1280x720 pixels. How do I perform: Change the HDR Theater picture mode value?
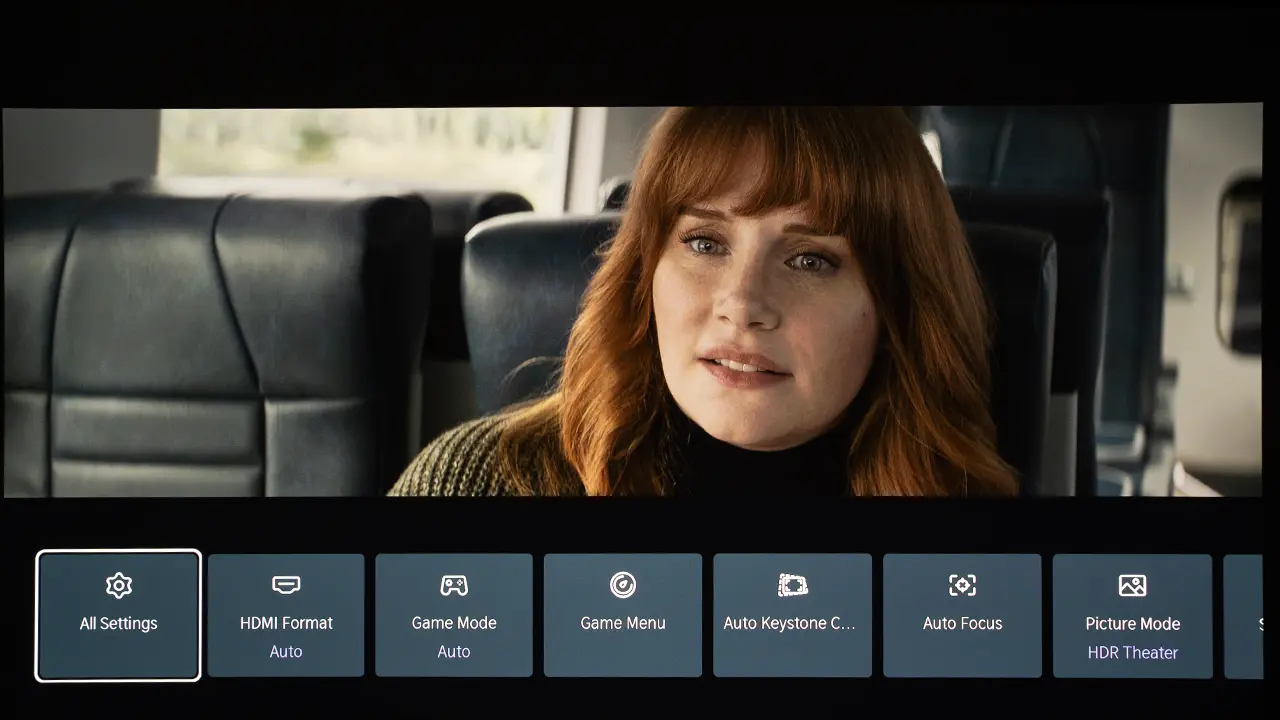point(1132,653)
